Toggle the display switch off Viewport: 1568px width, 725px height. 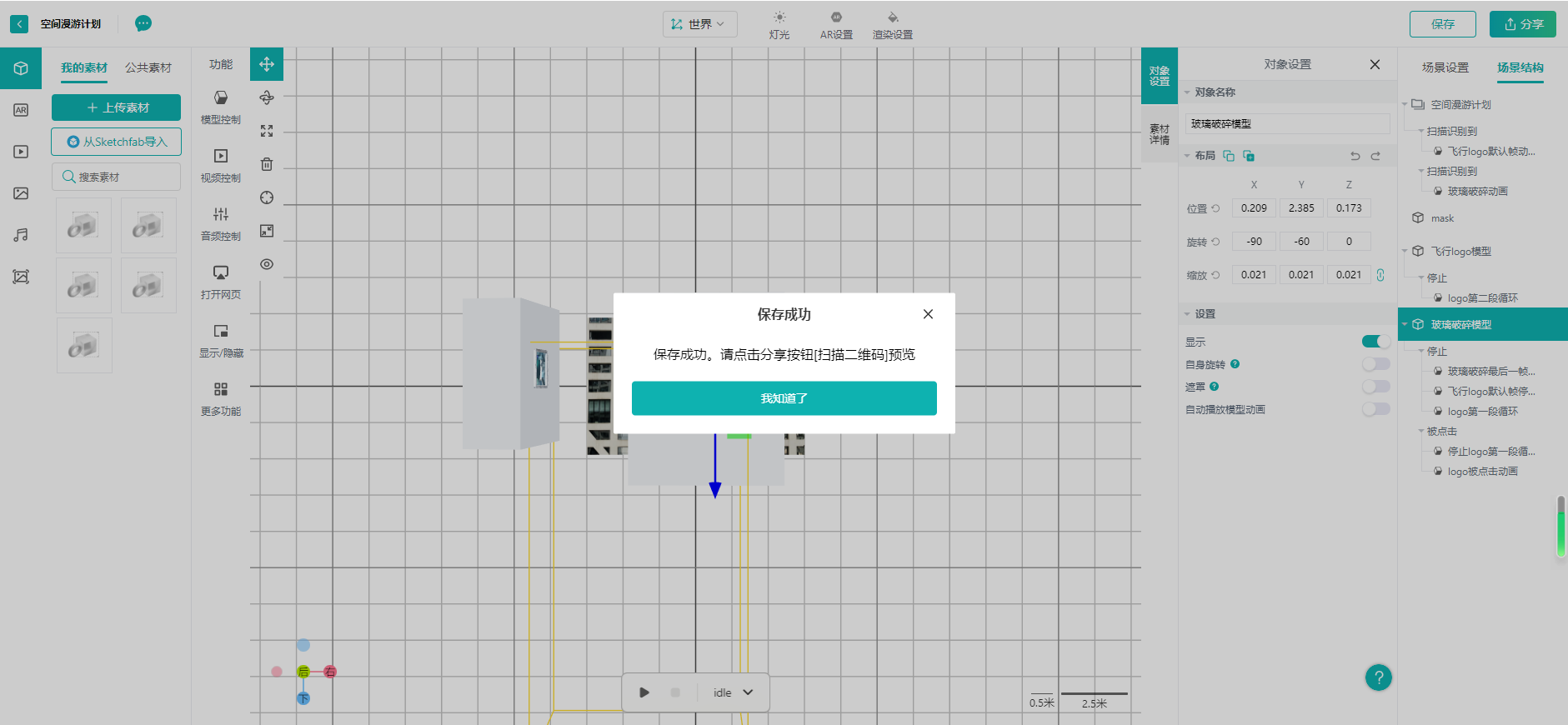(1375, 342)
